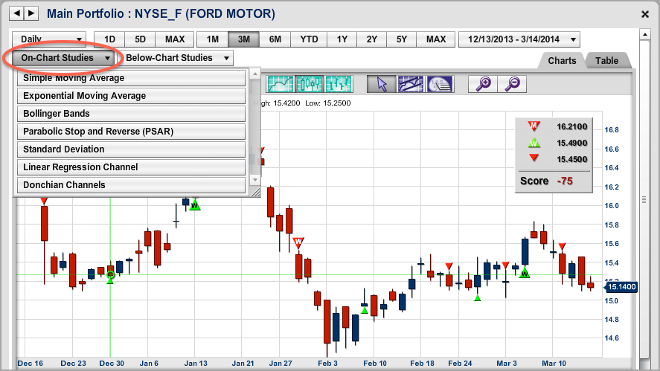Click red triangle above Mar 3 candle

click(506, 265)
